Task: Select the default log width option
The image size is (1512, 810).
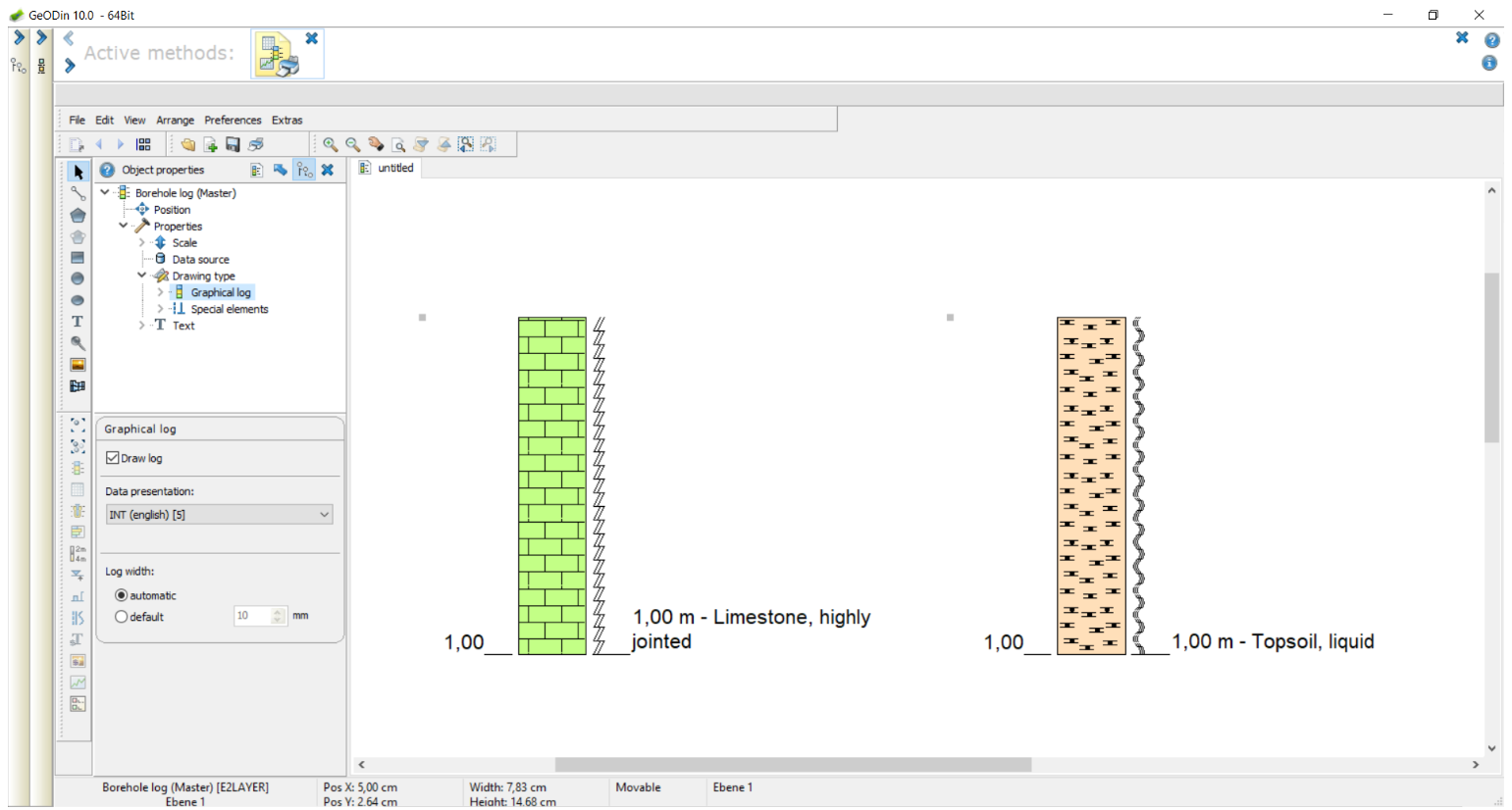Action: coord(122,617)
